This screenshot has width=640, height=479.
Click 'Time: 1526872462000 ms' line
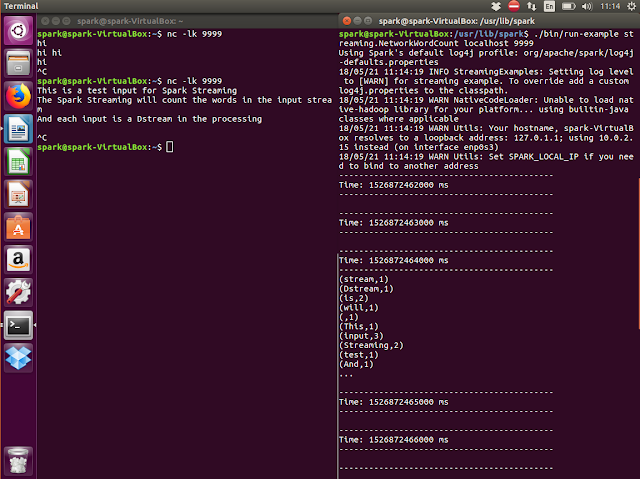tap(393, 185)
